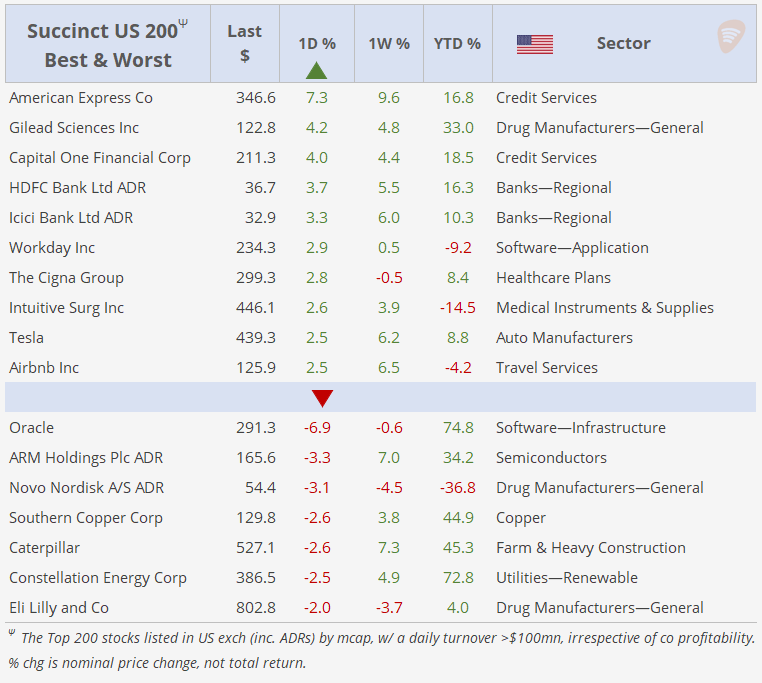
Task: Click Eli Lilly 1W value -3.7
Action: (389, 608)
